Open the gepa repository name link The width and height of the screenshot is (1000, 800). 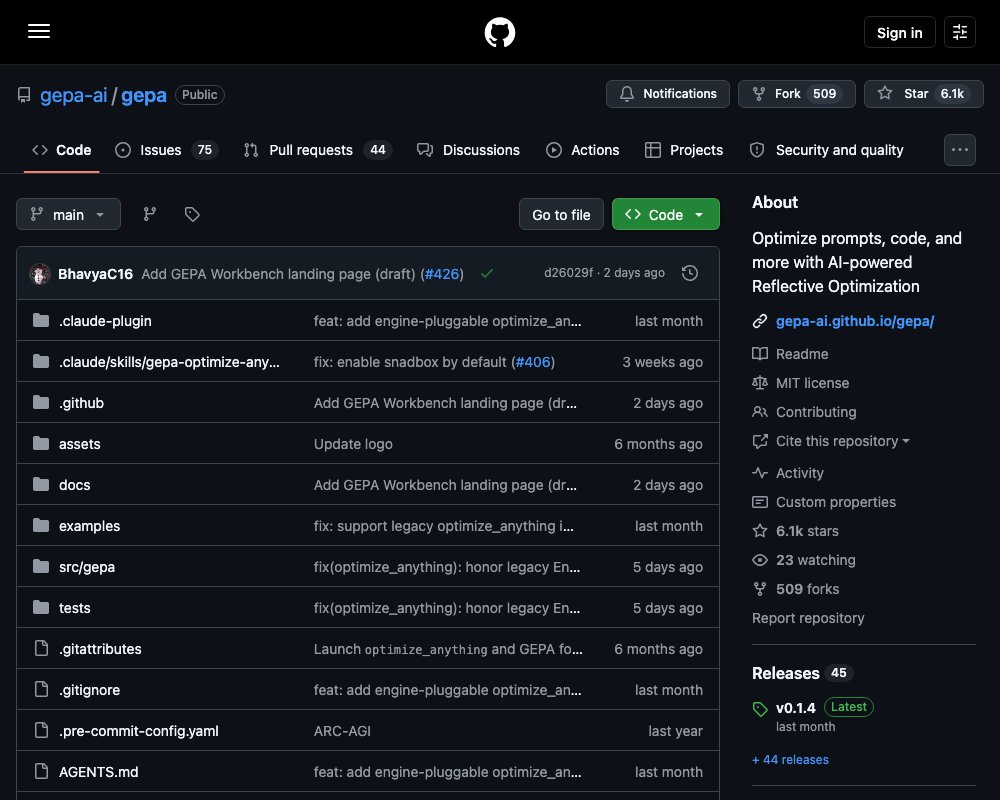point(143,95)
